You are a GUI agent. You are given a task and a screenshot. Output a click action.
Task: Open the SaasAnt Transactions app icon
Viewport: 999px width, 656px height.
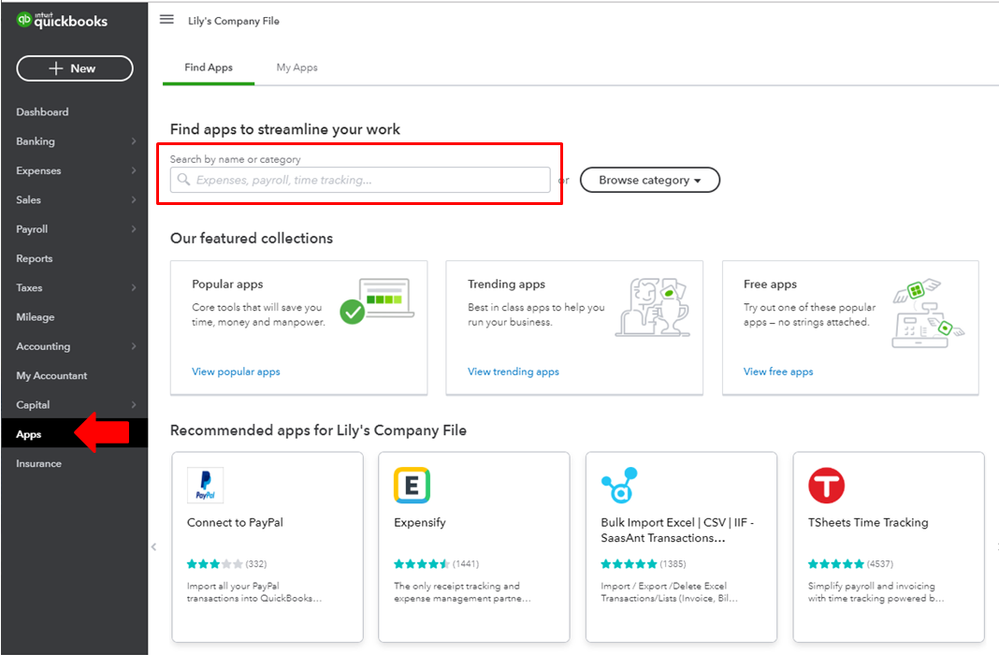[619, 485]
